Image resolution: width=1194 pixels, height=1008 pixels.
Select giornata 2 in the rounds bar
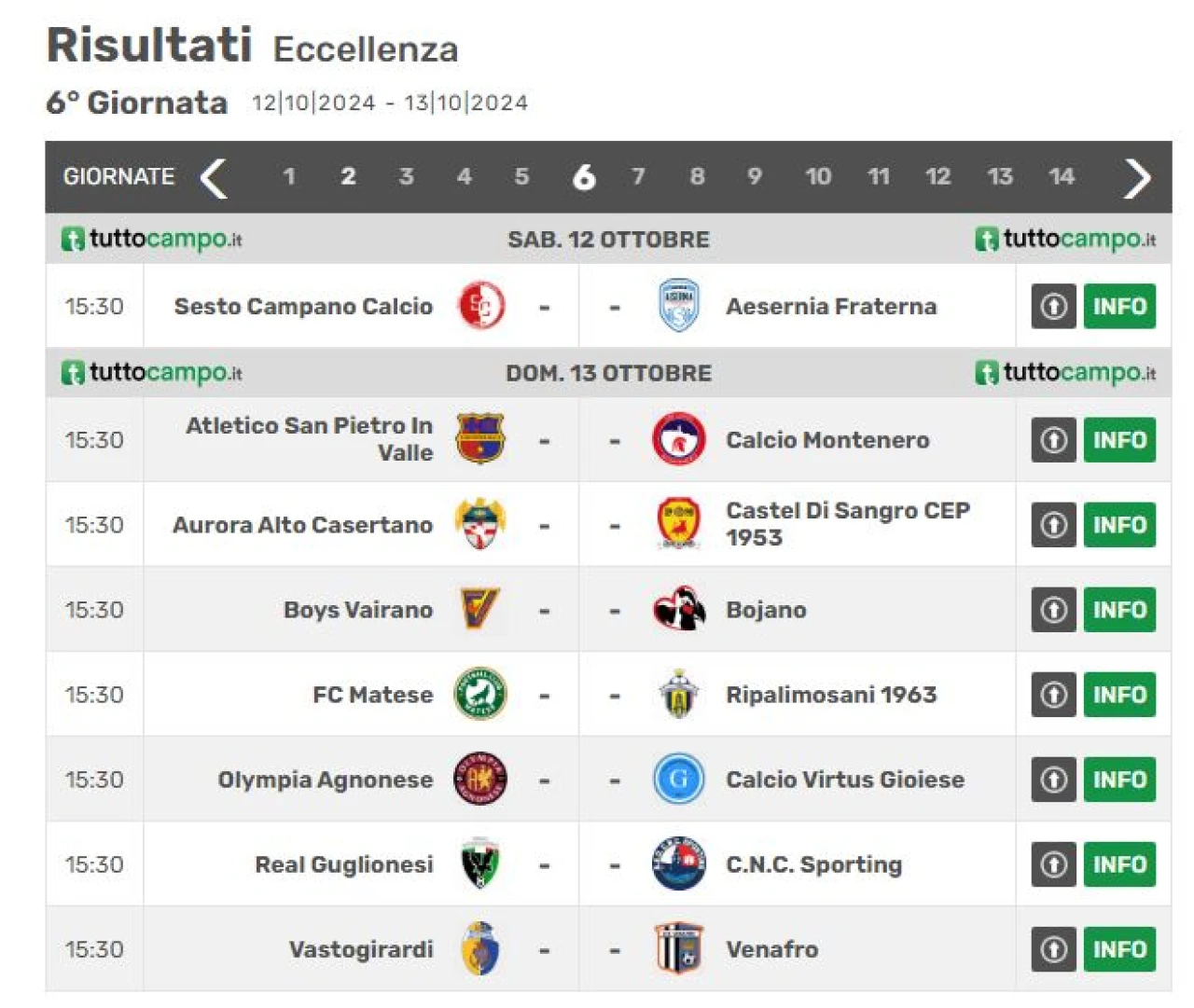pyautogui.click(x=348, y=176)
